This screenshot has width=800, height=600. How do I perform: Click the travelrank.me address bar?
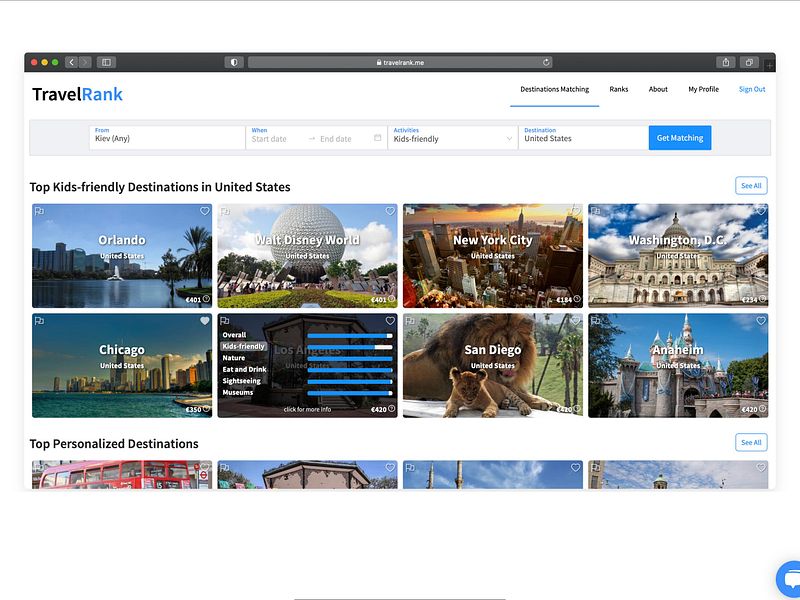click(400, 62)
